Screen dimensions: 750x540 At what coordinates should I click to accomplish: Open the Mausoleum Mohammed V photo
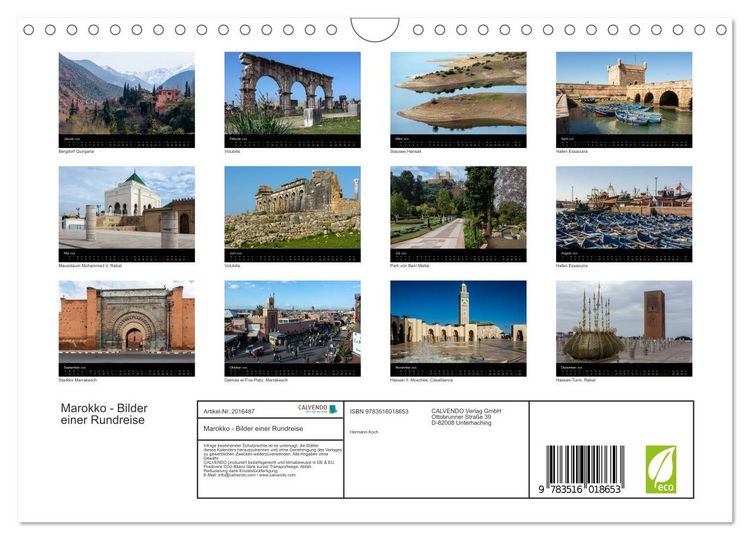[x=127, y=207]
